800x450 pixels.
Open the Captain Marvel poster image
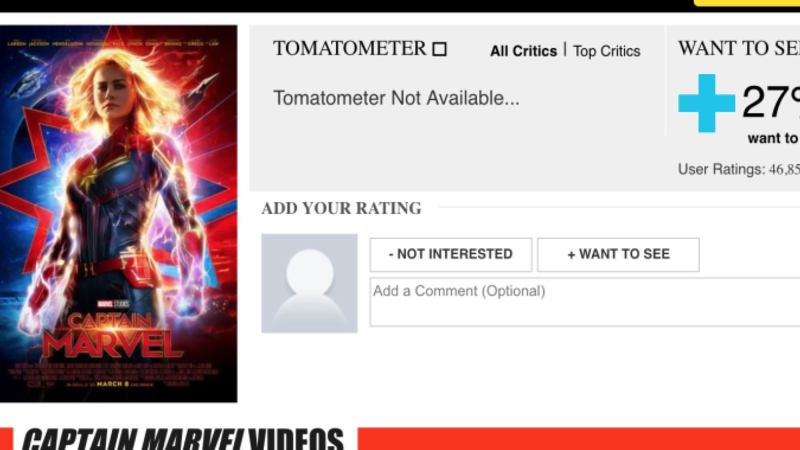coord(118,213)
